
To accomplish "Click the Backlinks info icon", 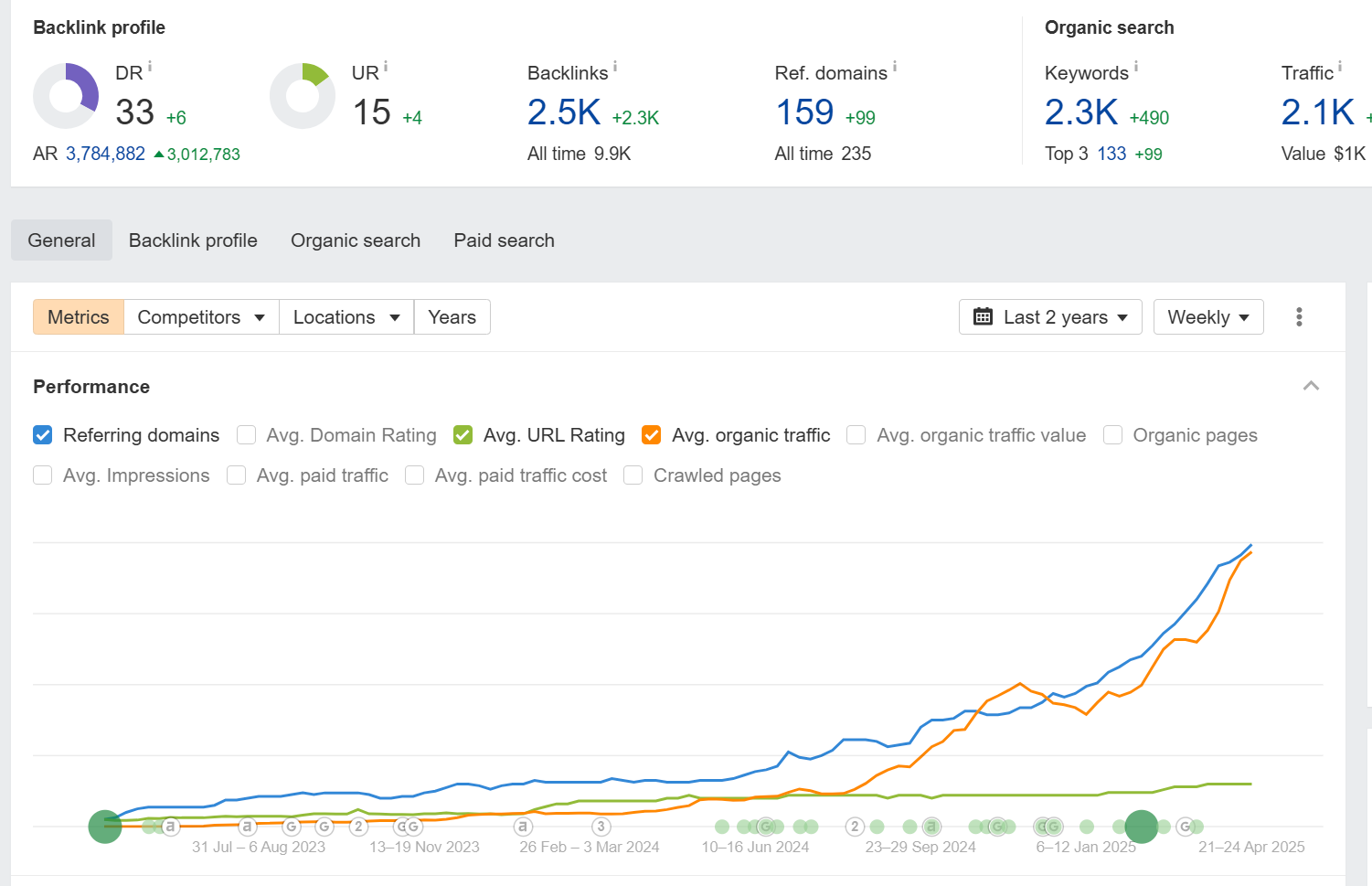I will tap(615, 67).
